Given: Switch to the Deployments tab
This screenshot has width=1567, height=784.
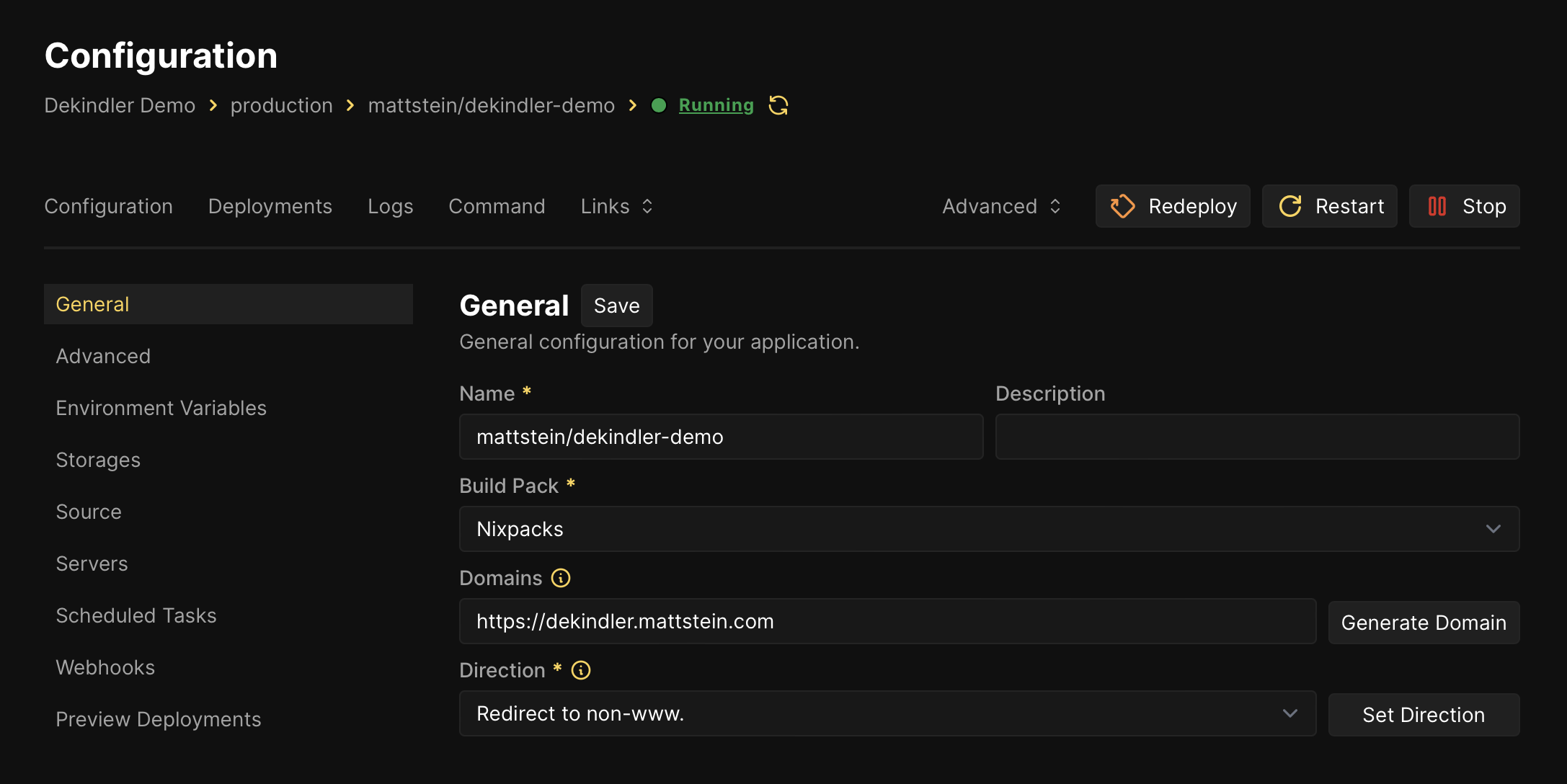Looking at the screenshot, I should pyautogui.click(x=270, y=206).
